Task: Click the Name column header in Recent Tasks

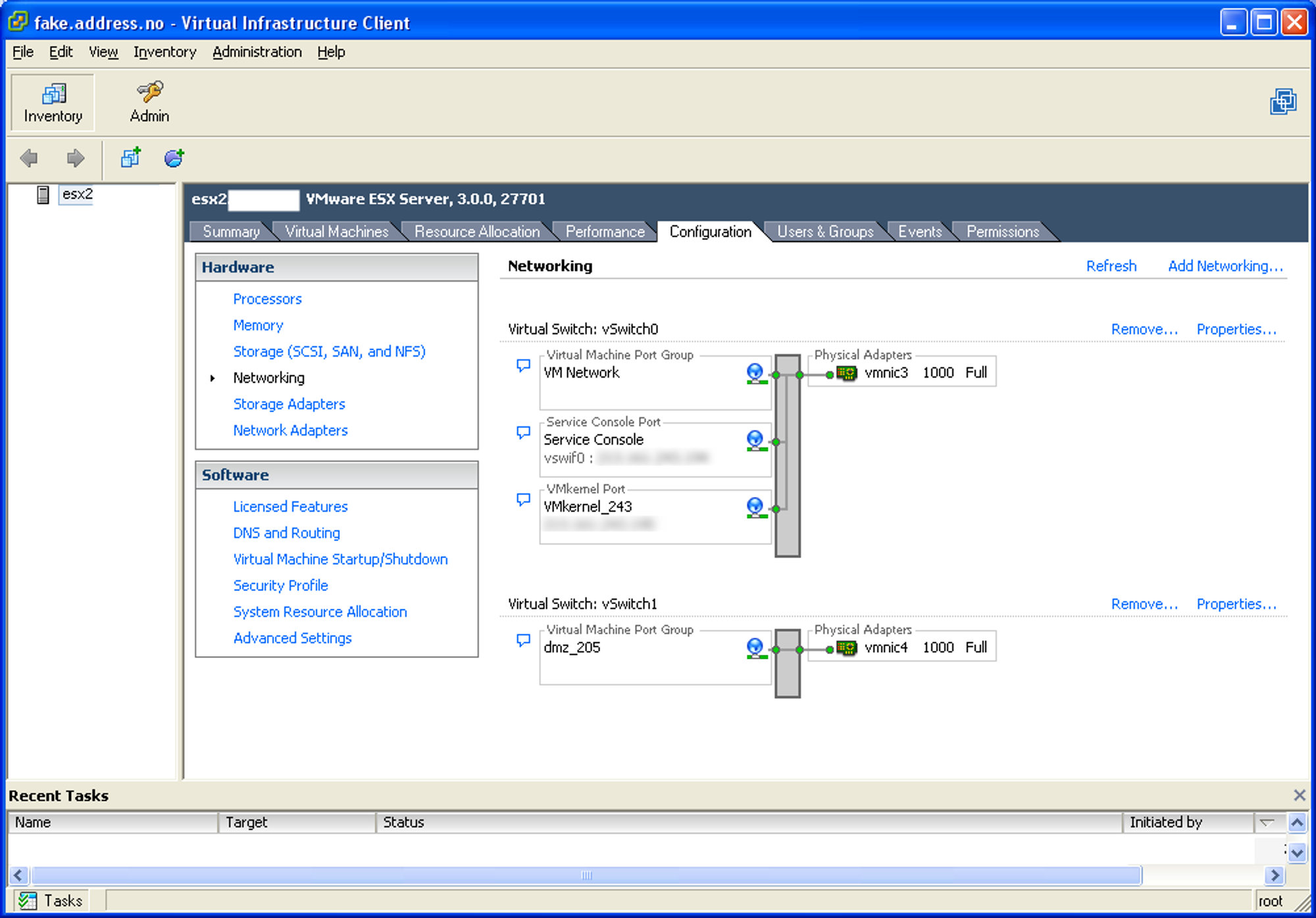Action: (x=113, y=822)
